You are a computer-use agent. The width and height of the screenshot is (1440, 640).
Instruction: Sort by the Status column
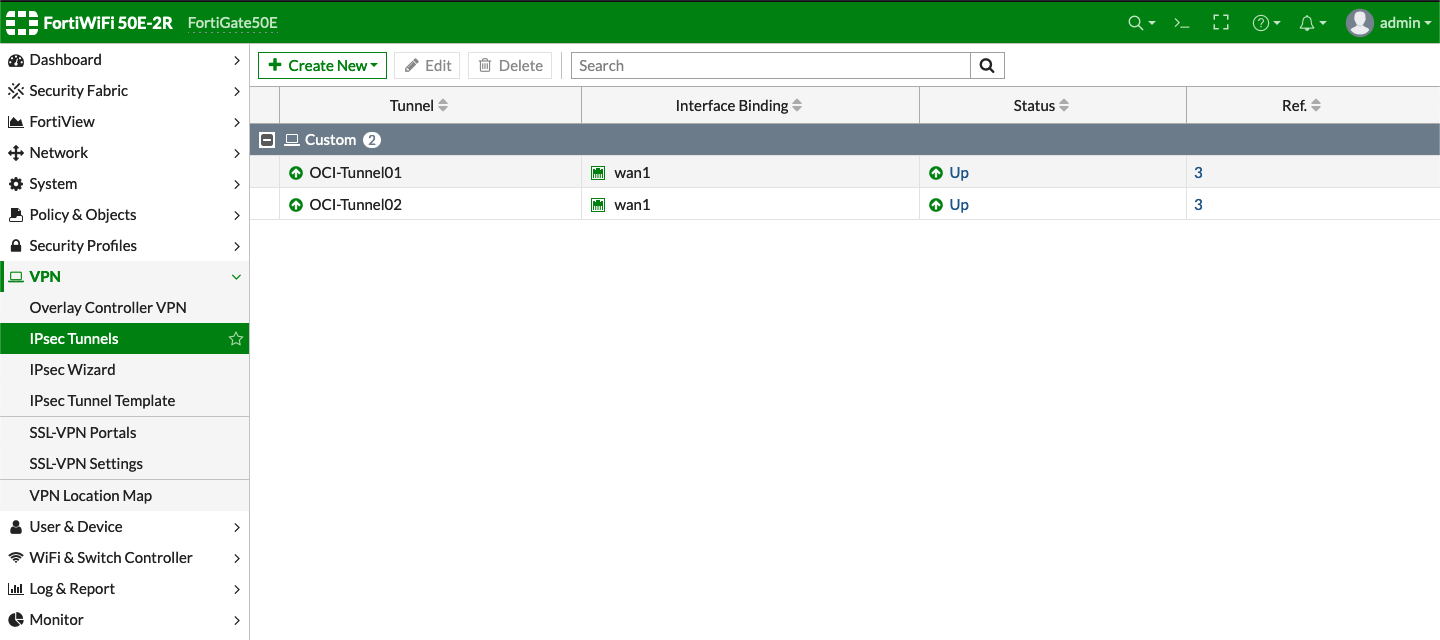(x=1041, y=106)
